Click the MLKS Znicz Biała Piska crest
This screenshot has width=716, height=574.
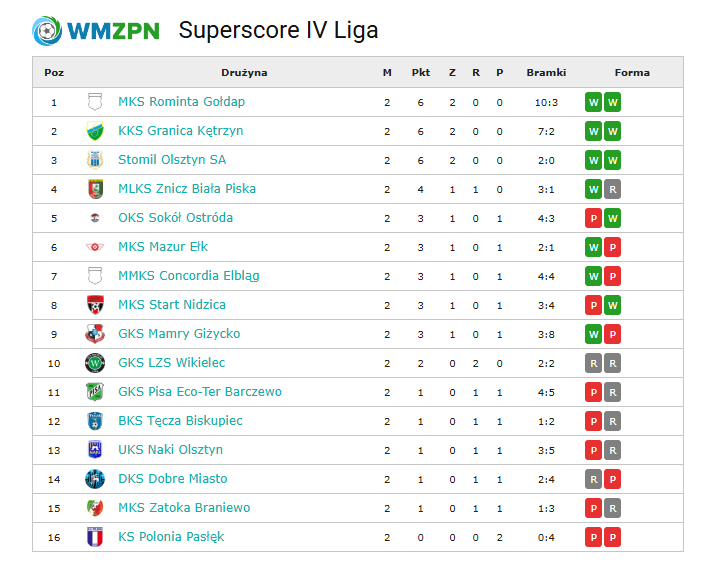[x=95, y=189]
